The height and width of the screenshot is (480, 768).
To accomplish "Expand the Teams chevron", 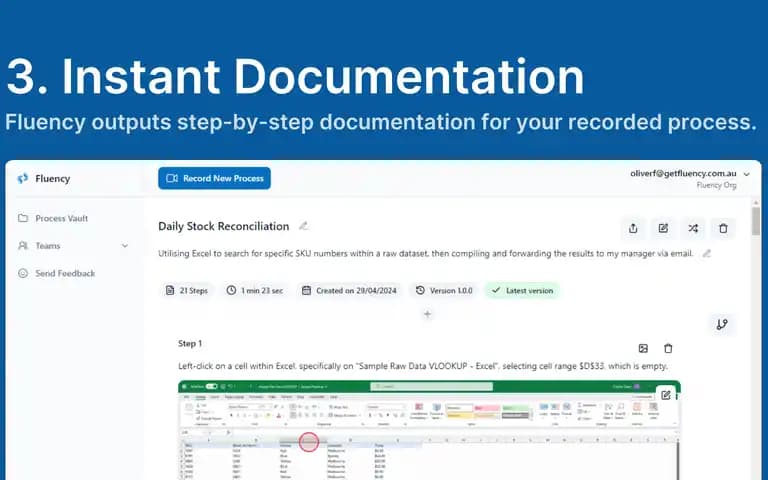I will (x=125, y=246).
